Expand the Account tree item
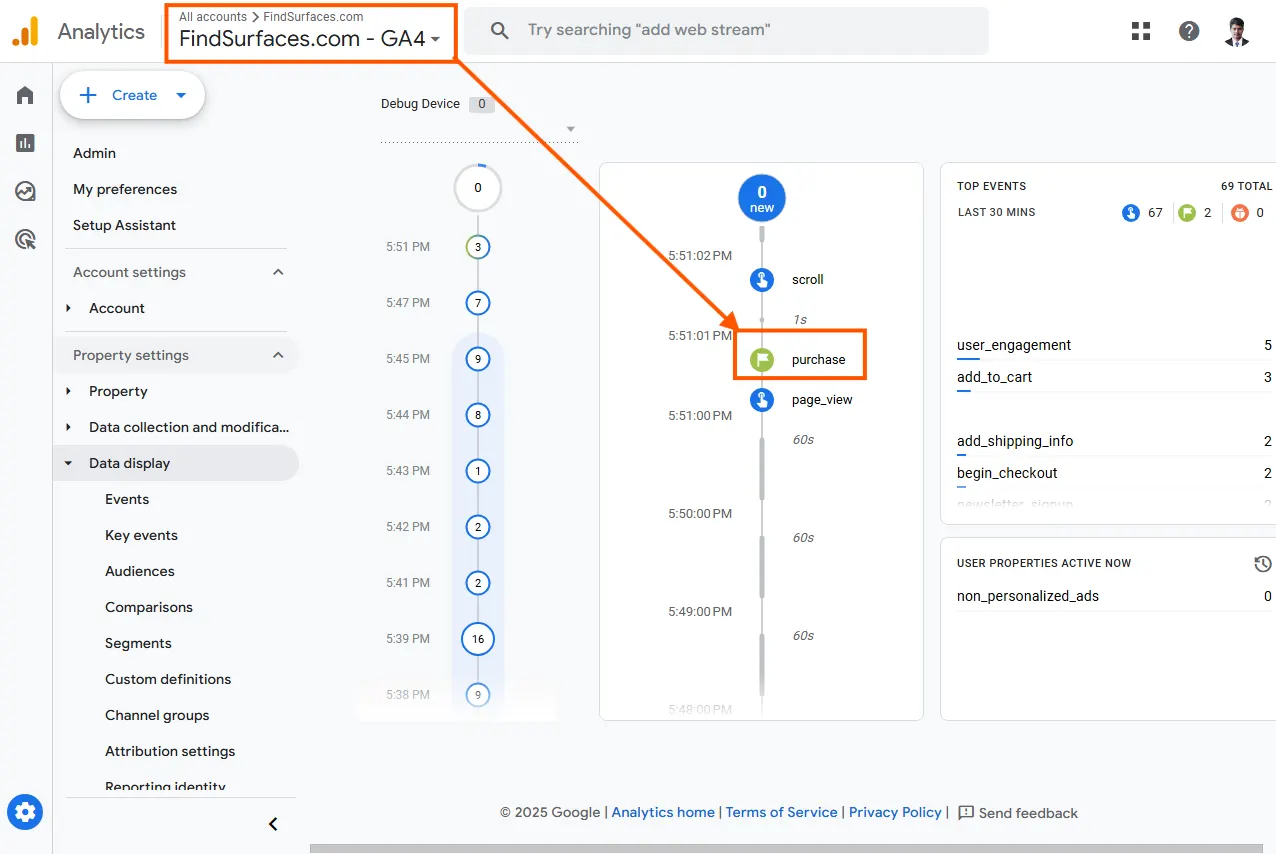Viewport: 1276px width, 854px height. click(69, 308)
